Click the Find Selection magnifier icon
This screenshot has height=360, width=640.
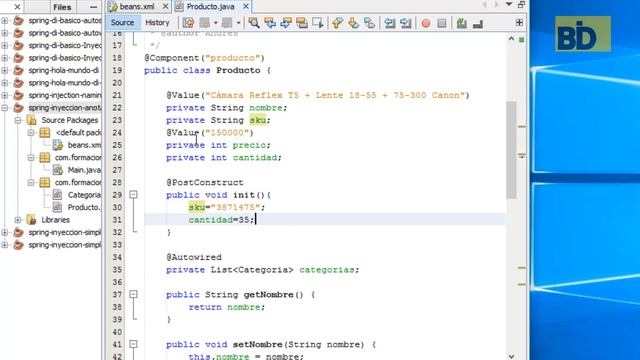pyautogui.click(x=254, y=23)
